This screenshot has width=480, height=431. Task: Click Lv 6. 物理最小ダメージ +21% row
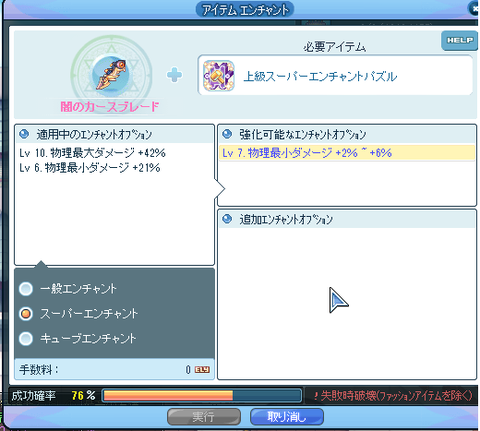point(90,168)
